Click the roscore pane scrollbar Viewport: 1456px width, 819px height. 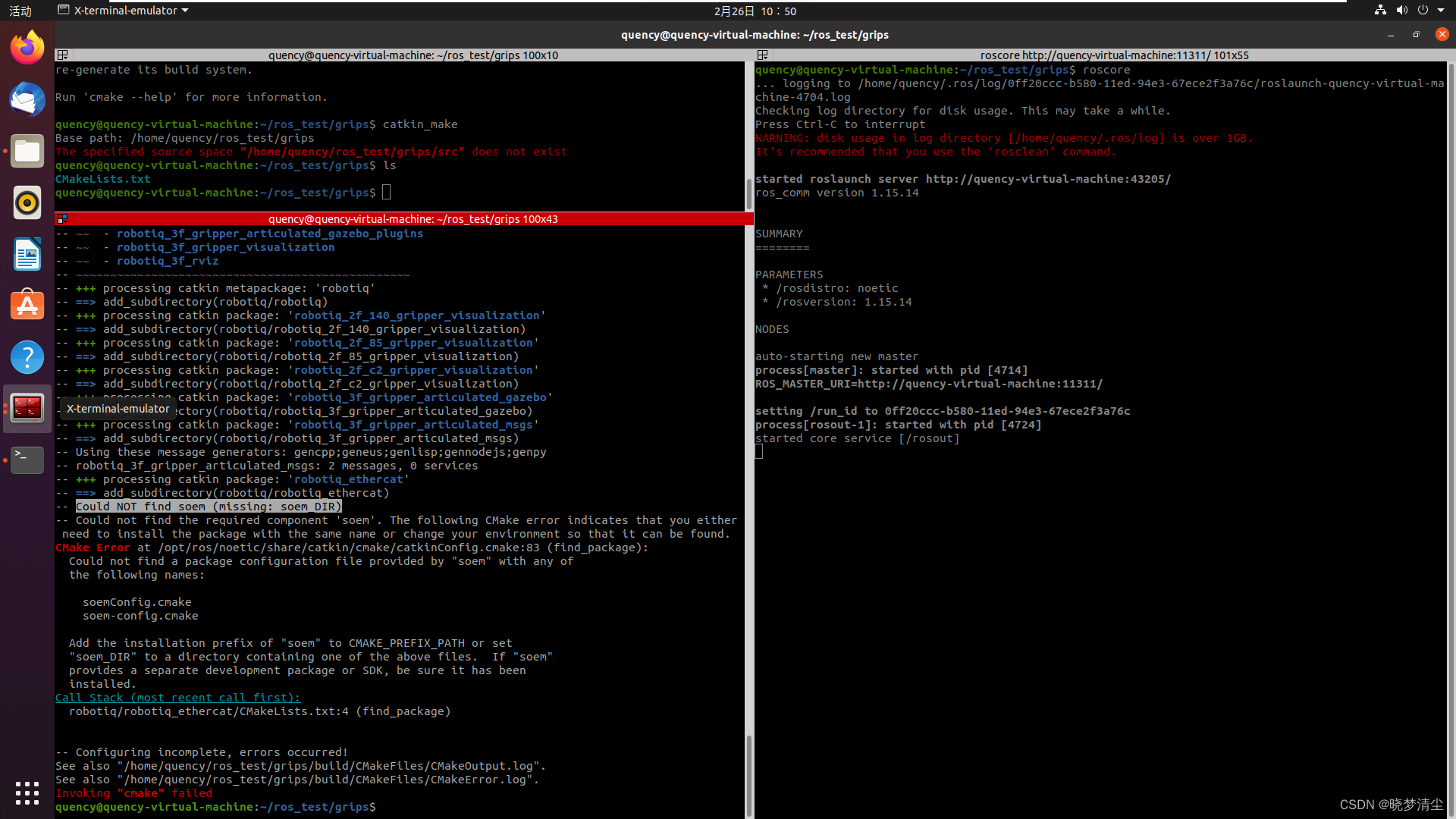[x=1451, y=440]
